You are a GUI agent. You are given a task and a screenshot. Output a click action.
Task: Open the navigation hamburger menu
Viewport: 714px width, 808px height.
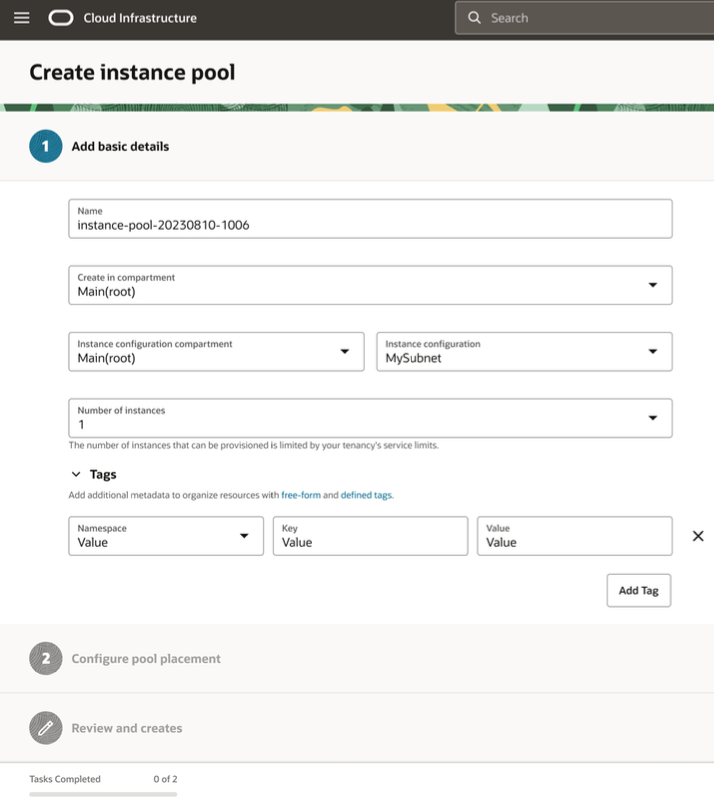[21, 17]
